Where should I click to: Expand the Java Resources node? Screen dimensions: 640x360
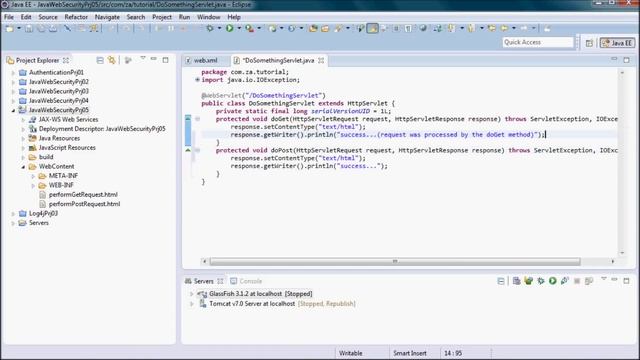point(23,138)
